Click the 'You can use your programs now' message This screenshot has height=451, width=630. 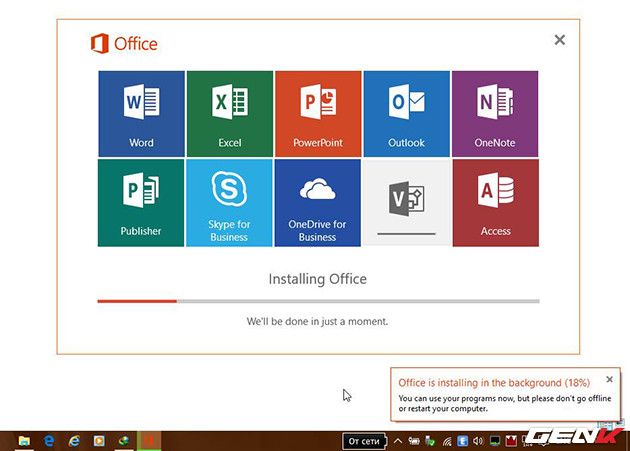coord(505,403)
